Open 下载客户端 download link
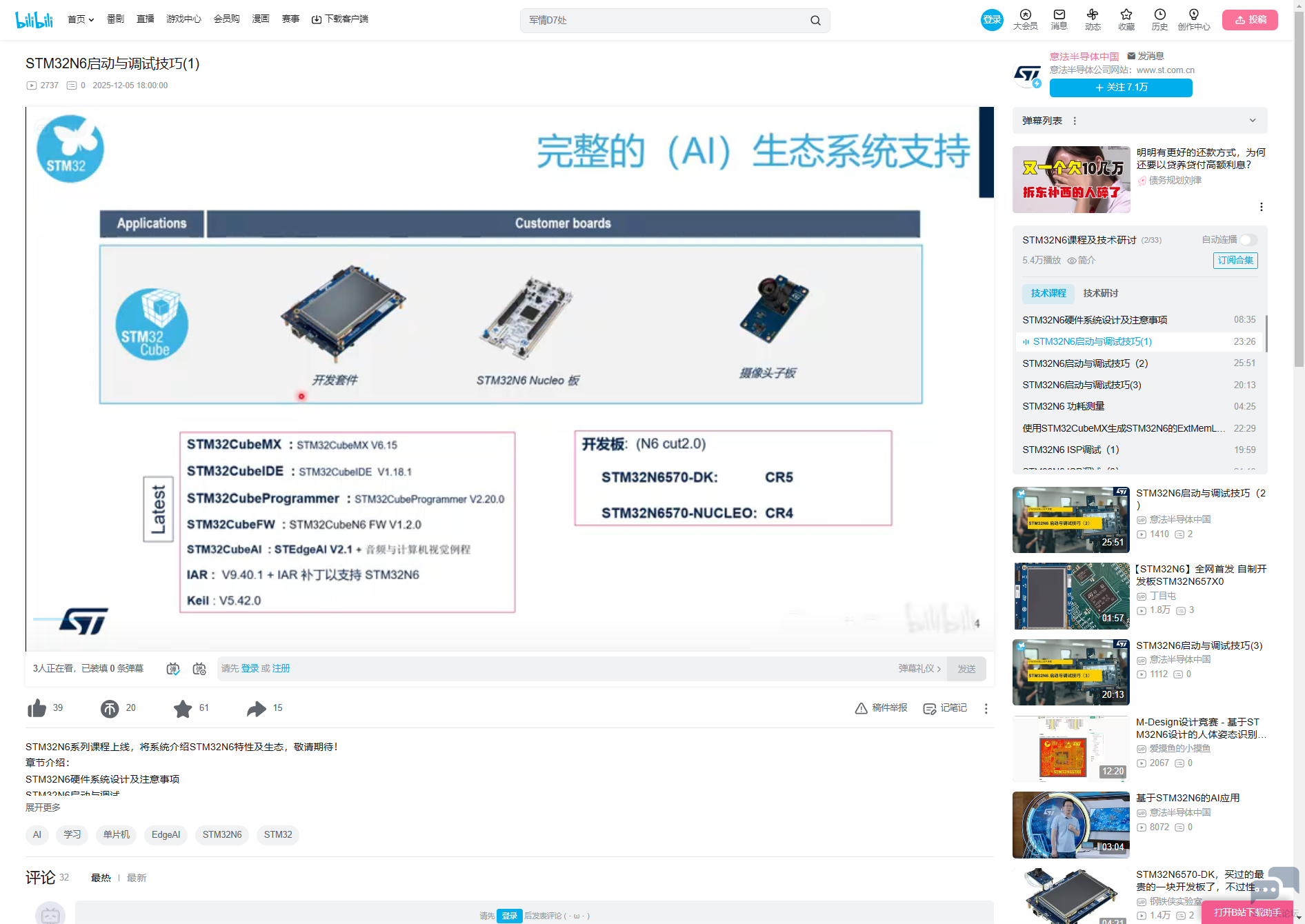Screen dimensions: 1305x924 coord(339,19)
